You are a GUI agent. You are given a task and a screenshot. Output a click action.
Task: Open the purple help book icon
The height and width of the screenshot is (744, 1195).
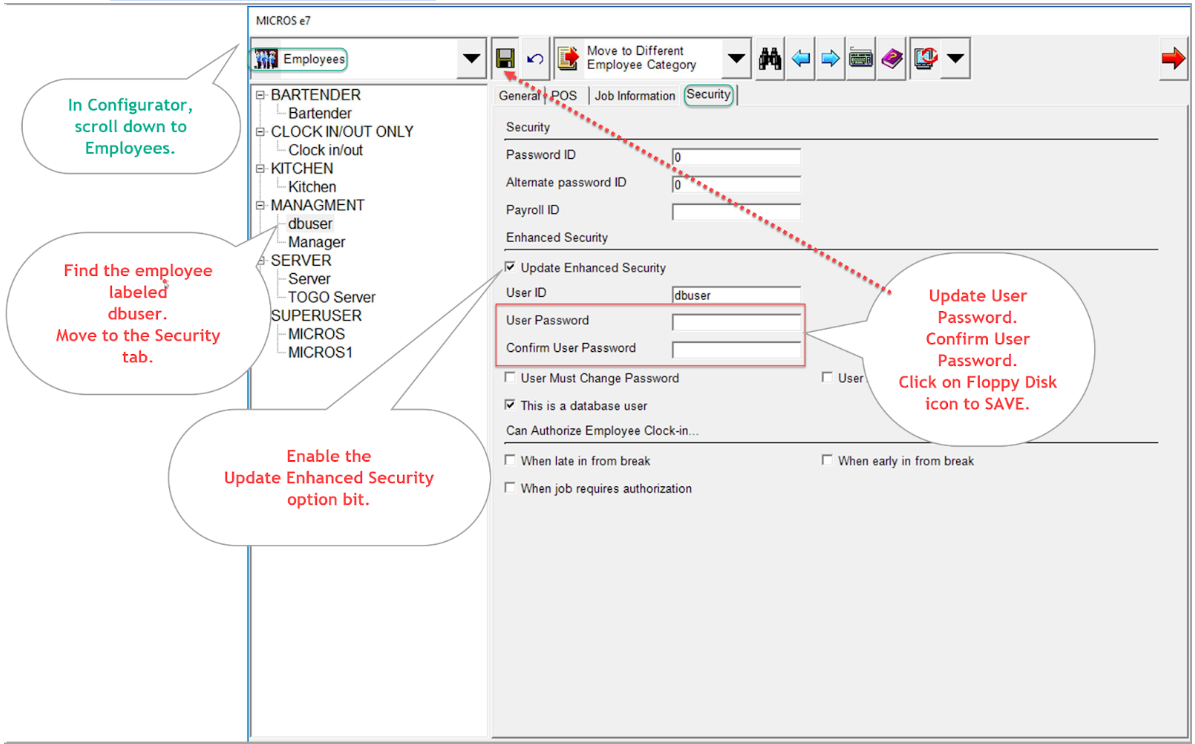891,58
